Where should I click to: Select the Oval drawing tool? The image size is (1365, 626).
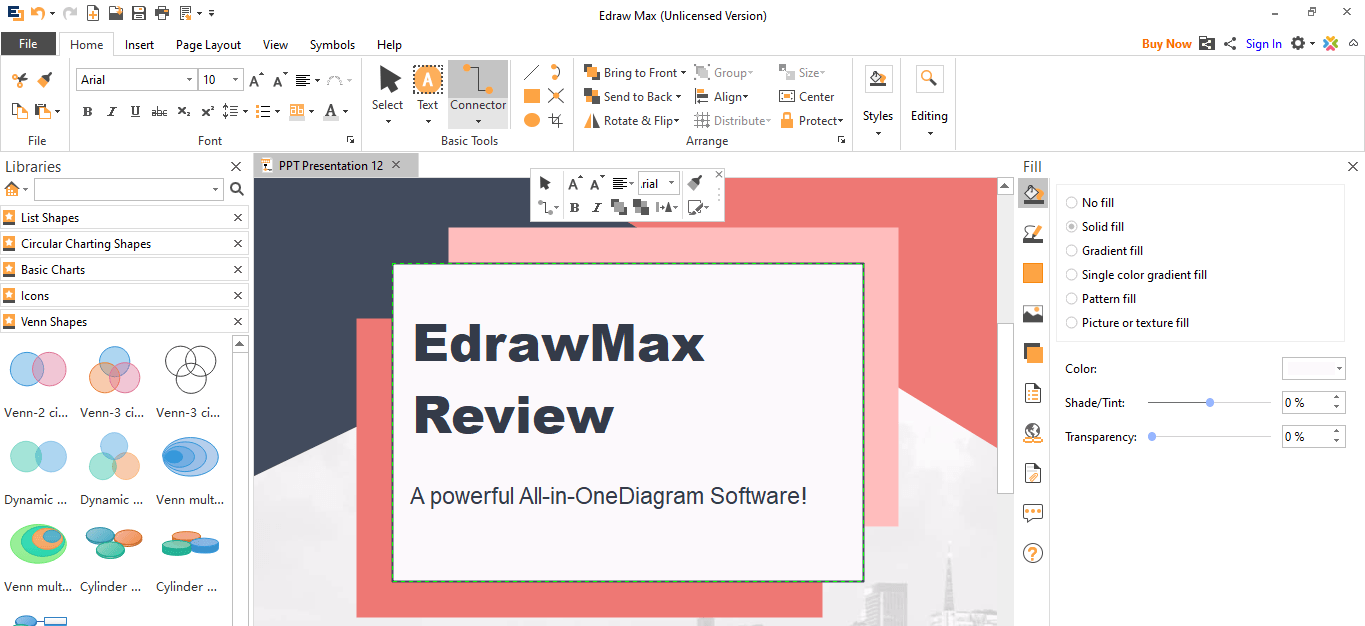[x=532, y=120]
